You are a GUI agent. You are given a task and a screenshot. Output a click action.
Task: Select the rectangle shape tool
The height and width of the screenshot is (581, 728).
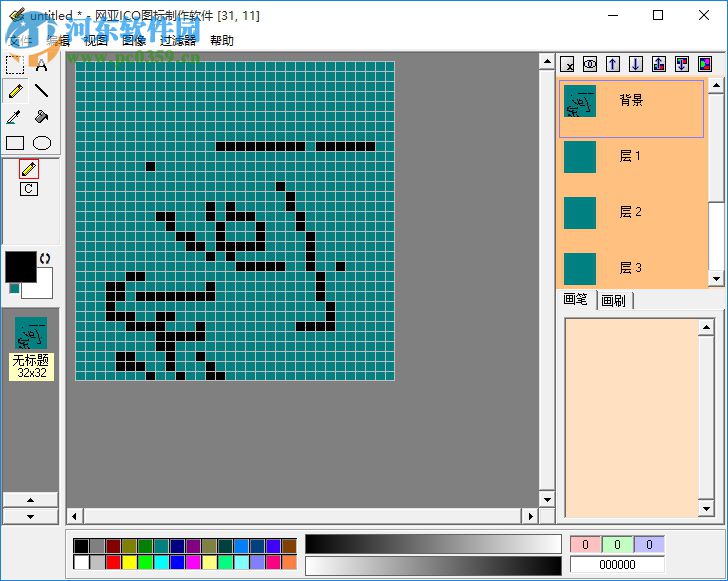[15, 143]
